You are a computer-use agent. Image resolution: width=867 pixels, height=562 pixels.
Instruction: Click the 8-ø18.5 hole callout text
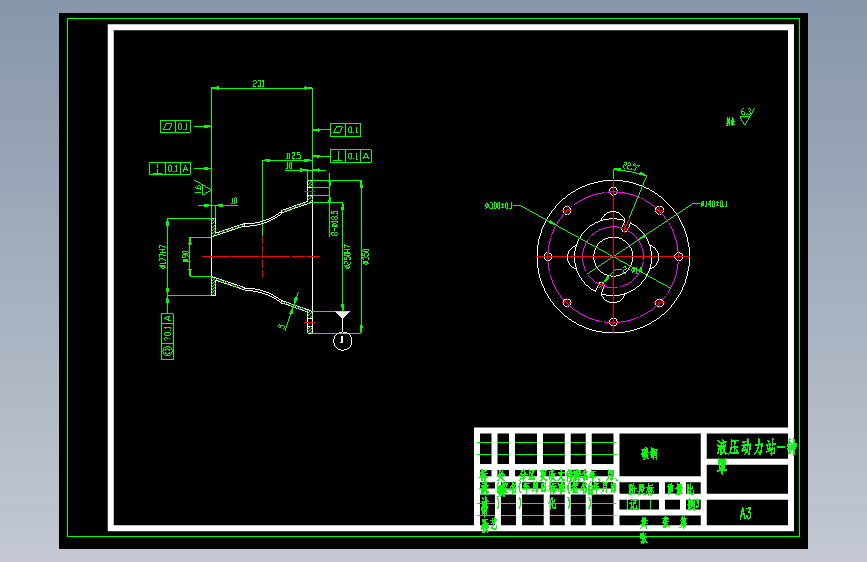(x=335, y=223)
